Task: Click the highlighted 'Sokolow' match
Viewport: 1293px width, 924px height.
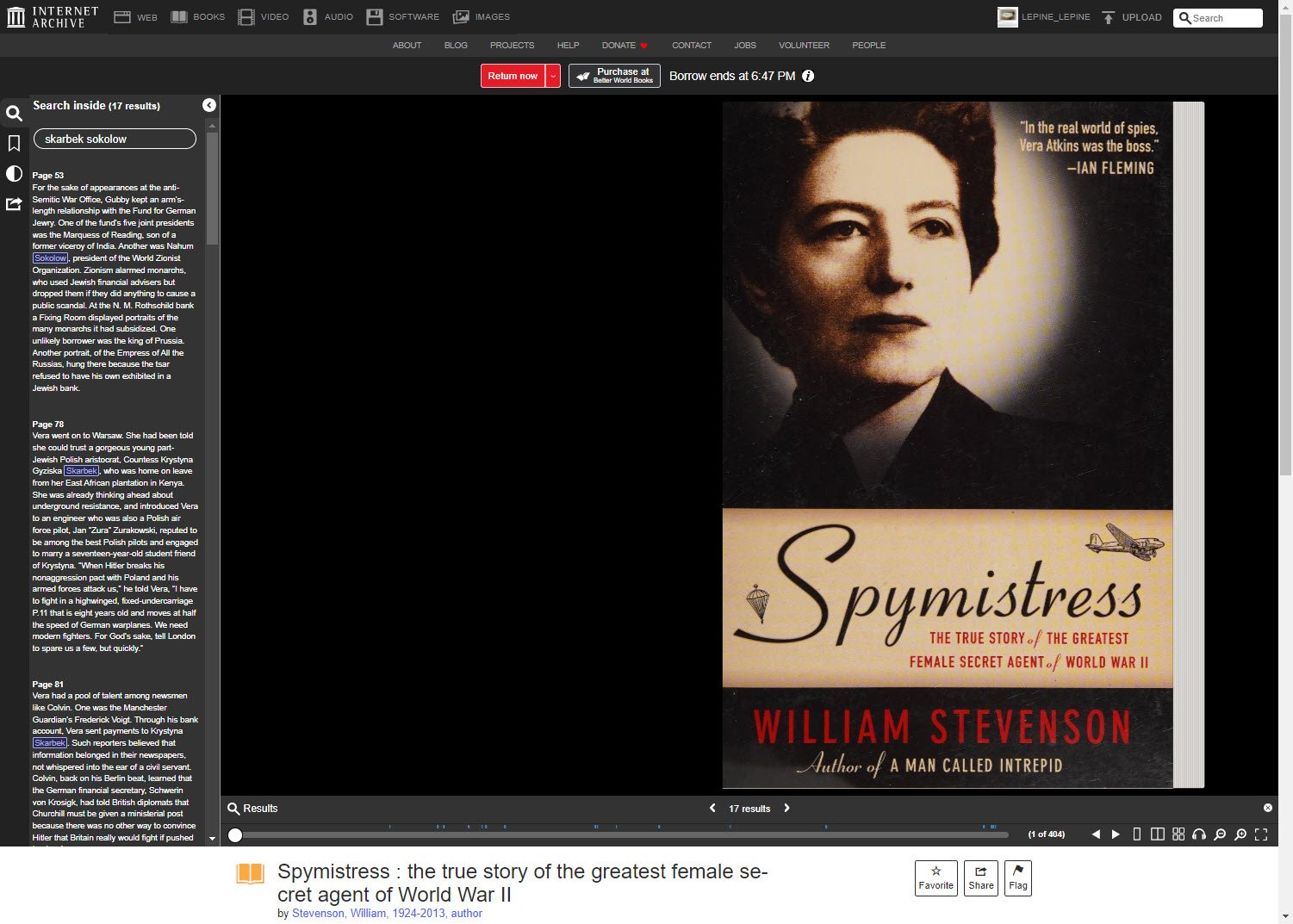Action: pos(50,257)
